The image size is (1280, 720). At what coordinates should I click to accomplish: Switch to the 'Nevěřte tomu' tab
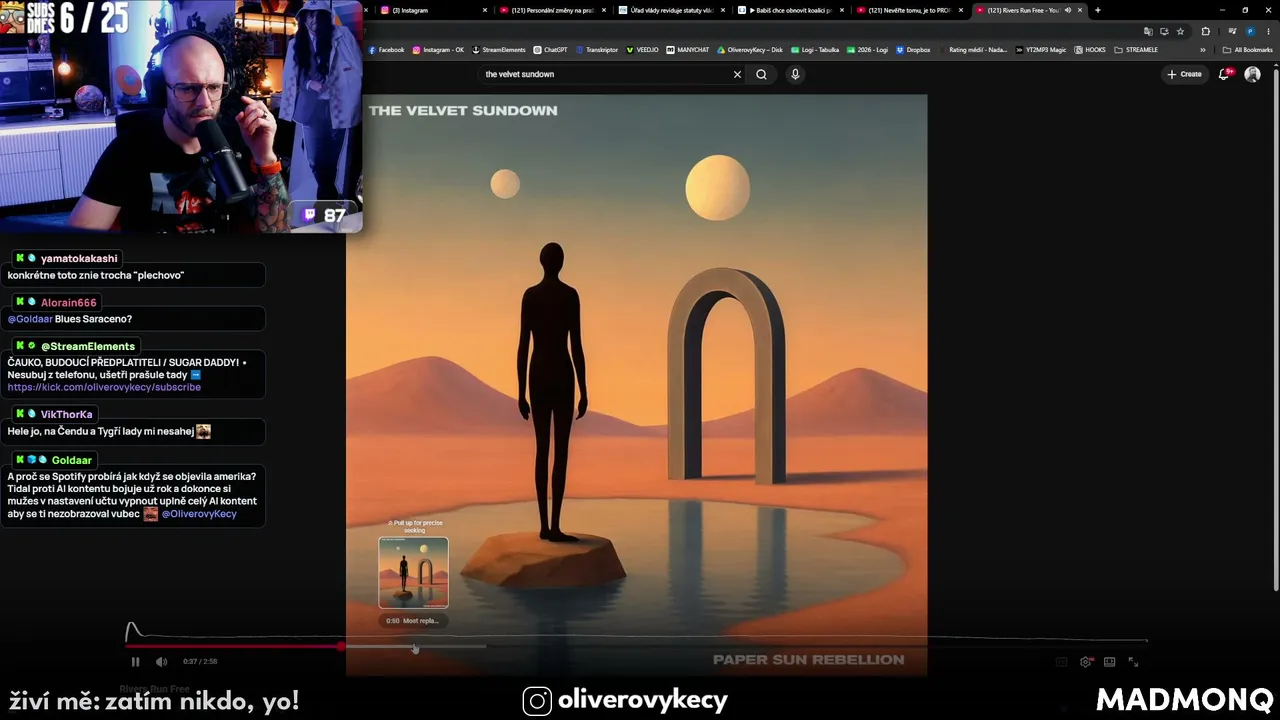tap(910, 10)
